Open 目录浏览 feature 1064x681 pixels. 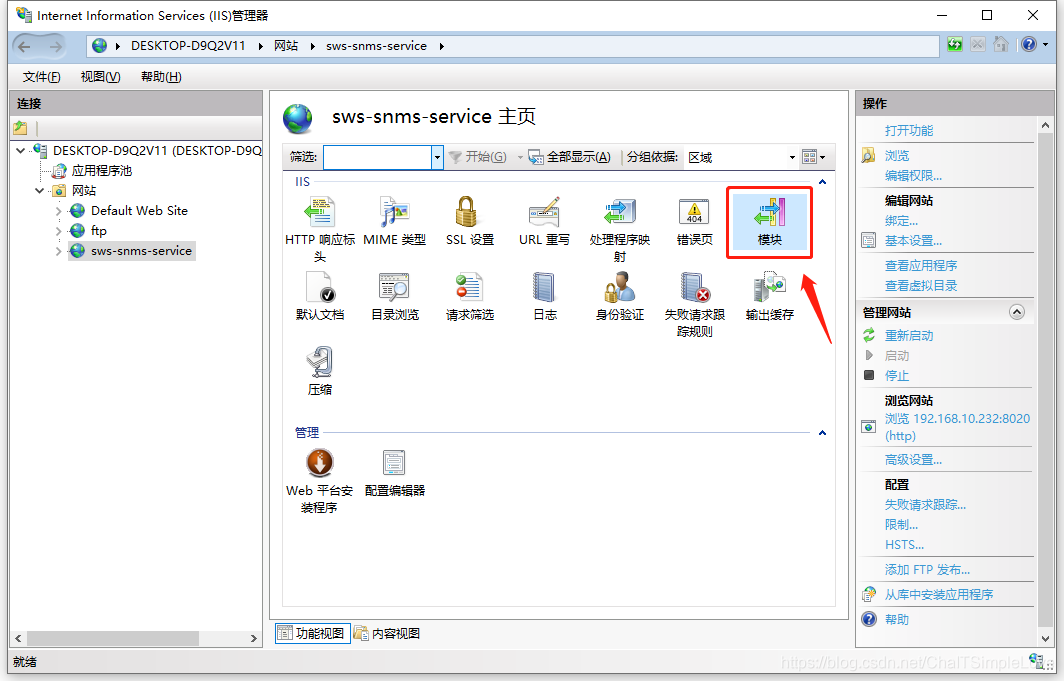(x=394, y=296)
